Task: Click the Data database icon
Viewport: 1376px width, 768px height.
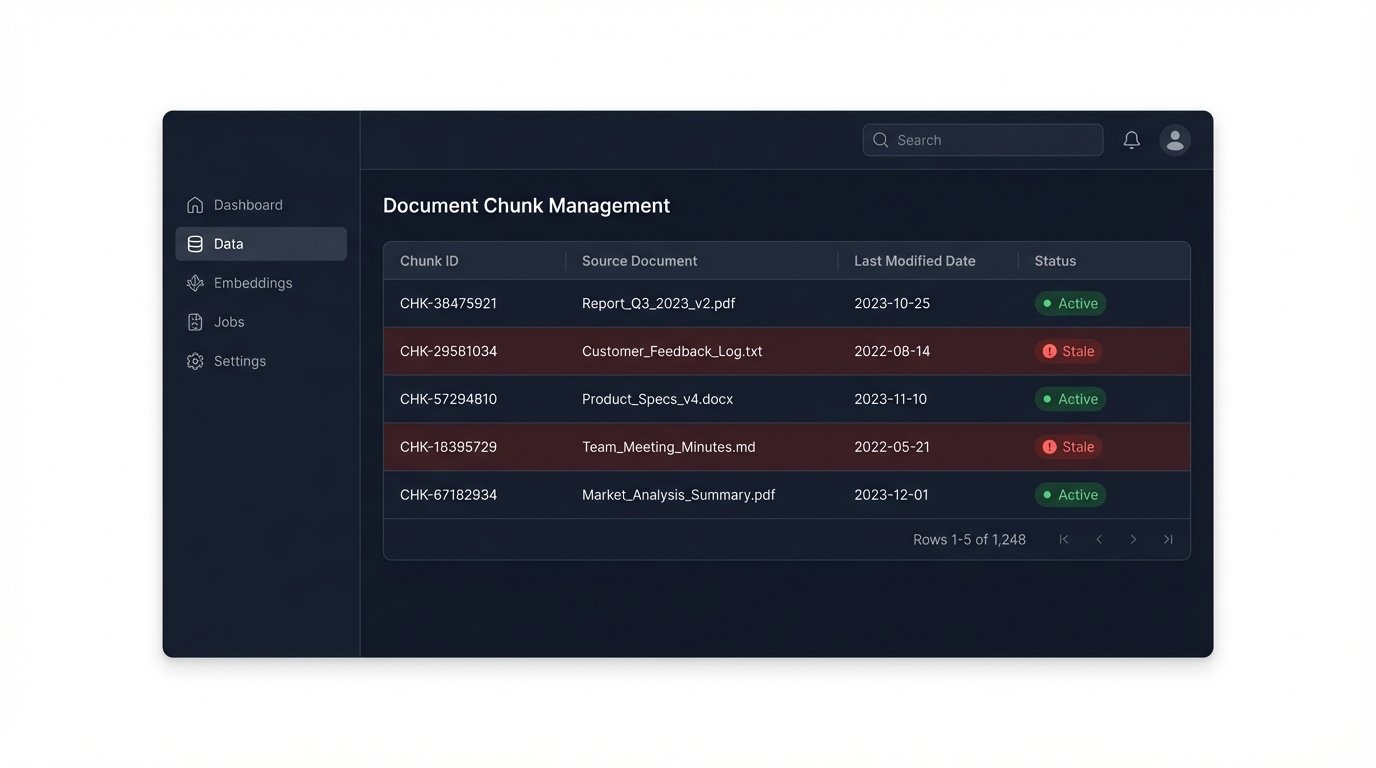Action: [195, 244]
